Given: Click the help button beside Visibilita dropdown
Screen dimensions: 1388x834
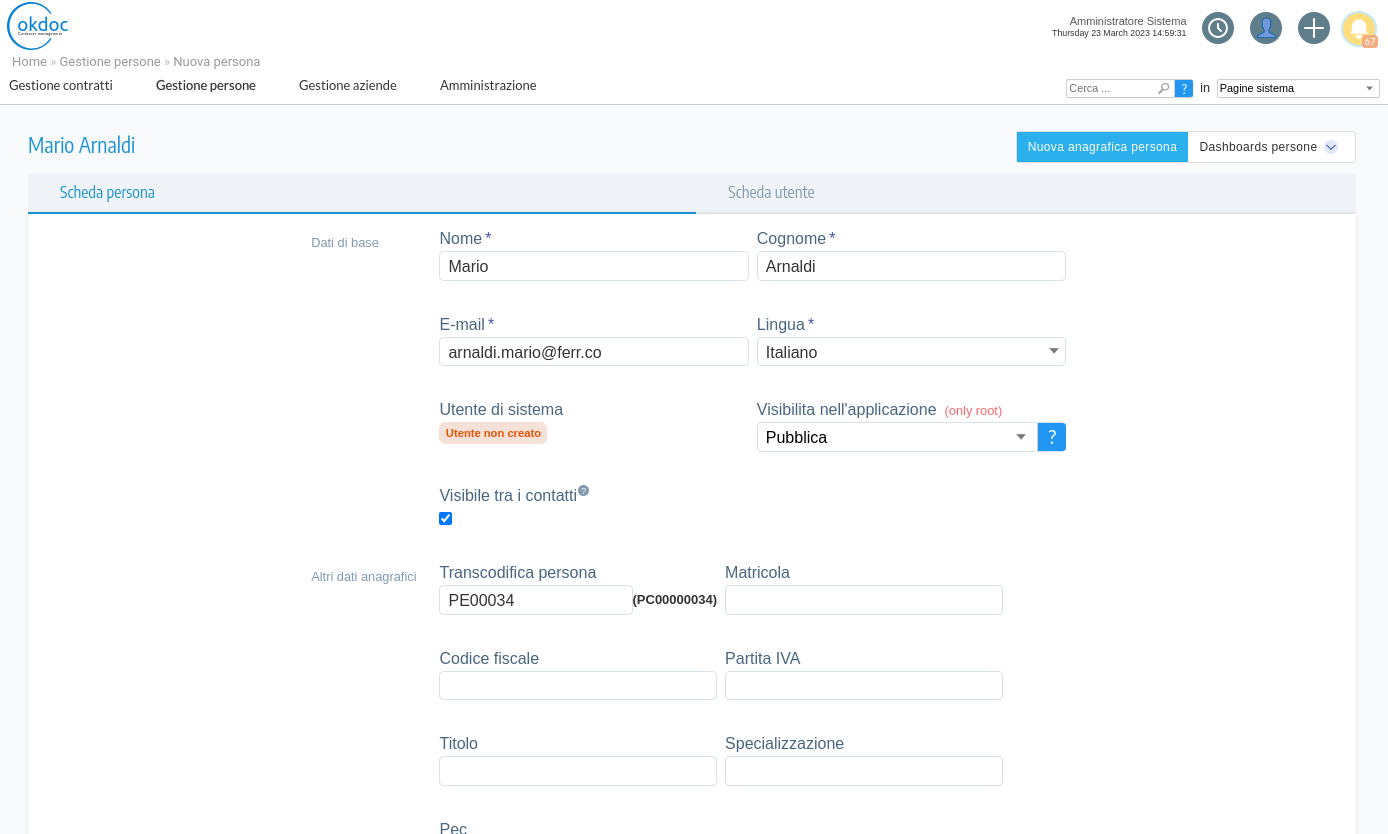Looking at the screenshot, I should click(x=1051, y=437).
